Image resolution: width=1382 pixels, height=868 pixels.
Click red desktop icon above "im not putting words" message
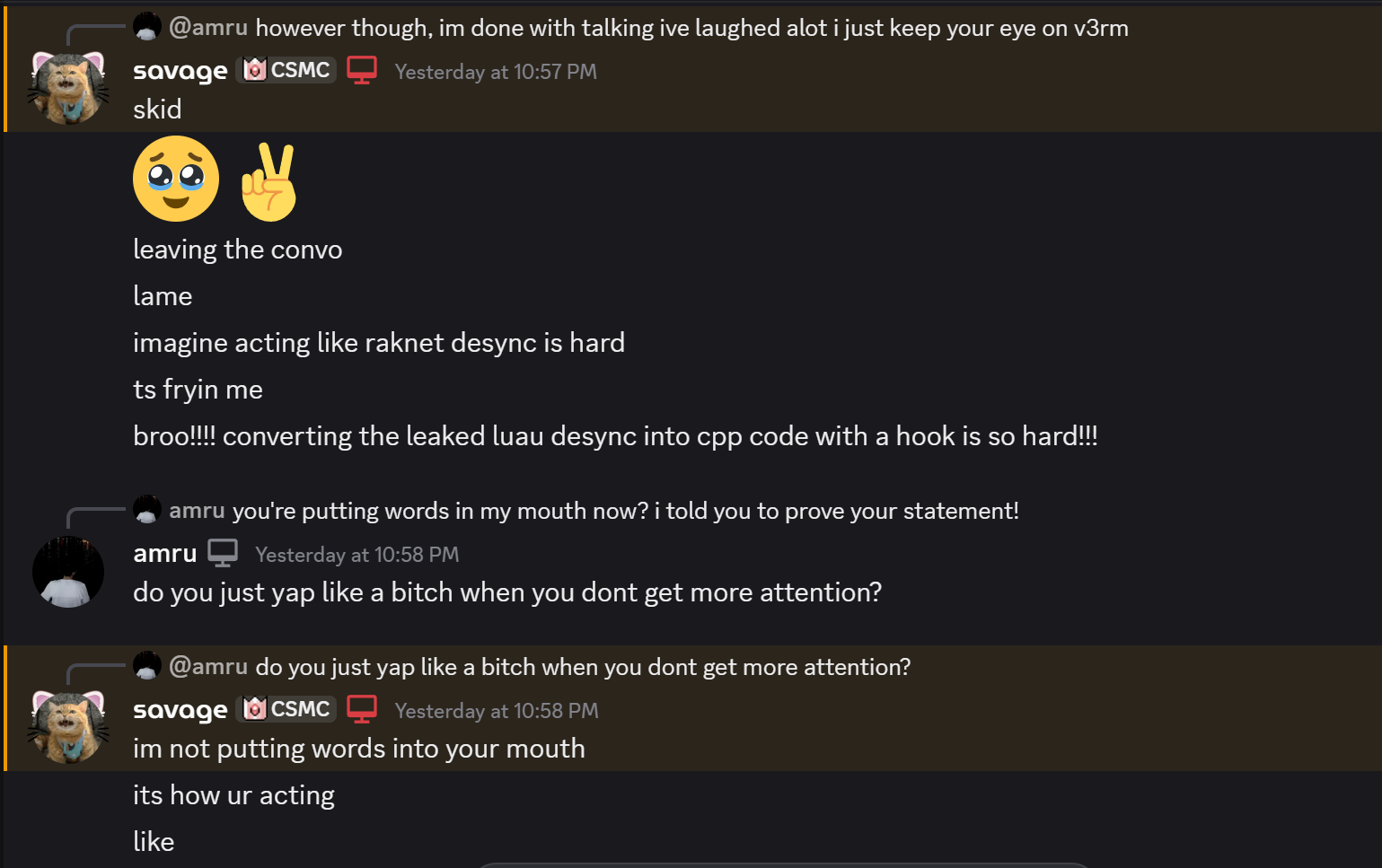click(362, 709)
